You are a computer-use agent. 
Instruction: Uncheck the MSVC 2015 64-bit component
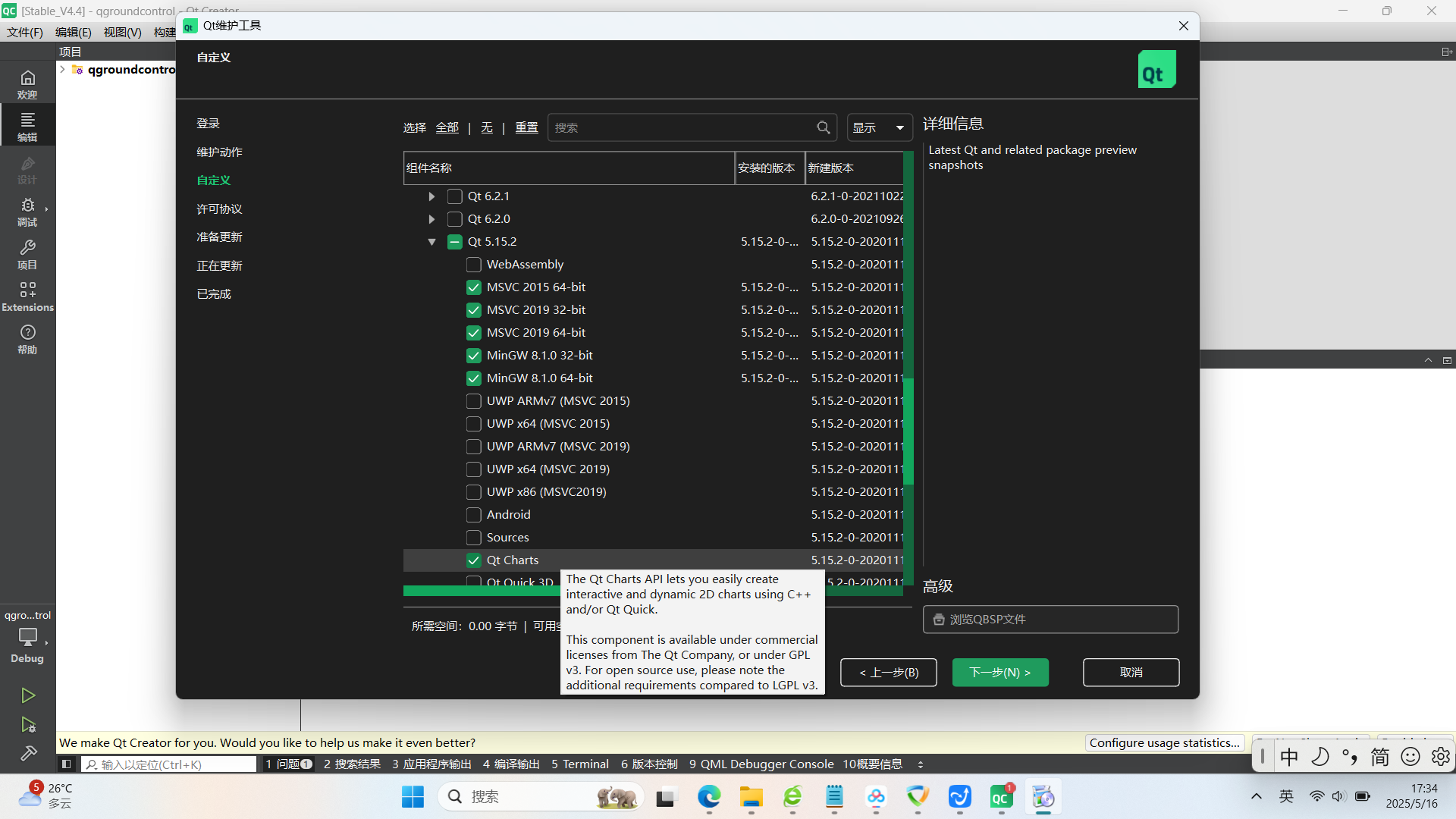pos(474,287)
